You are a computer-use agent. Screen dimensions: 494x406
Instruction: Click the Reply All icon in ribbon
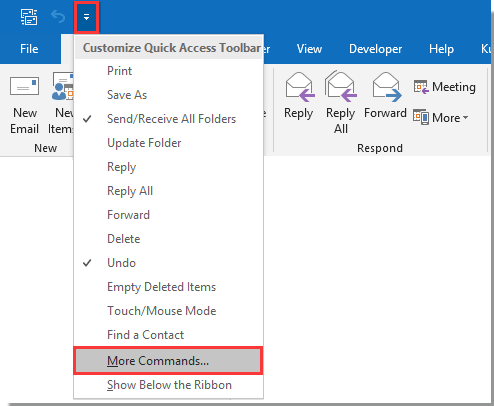click(x=340, y=86)
